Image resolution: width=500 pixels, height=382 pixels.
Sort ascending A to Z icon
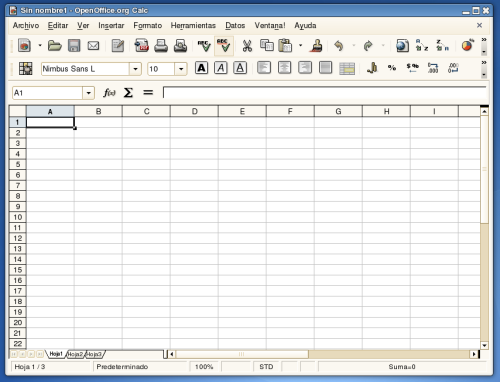[x=422, y=45]
